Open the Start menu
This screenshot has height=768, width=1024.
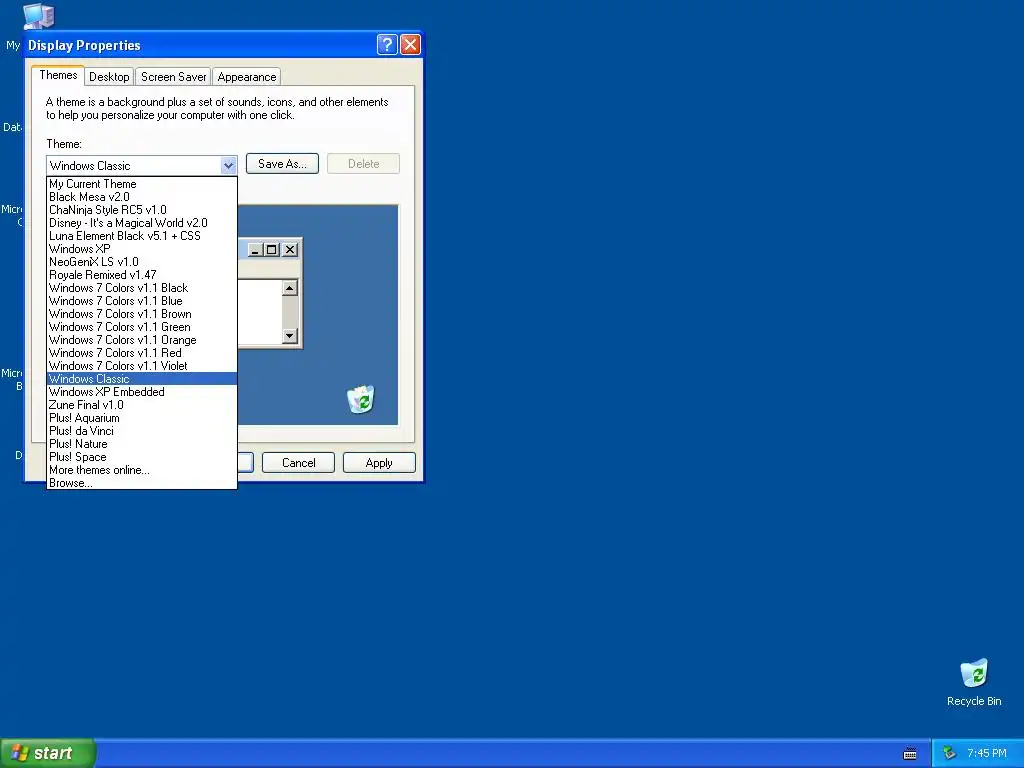coord(48,753)
